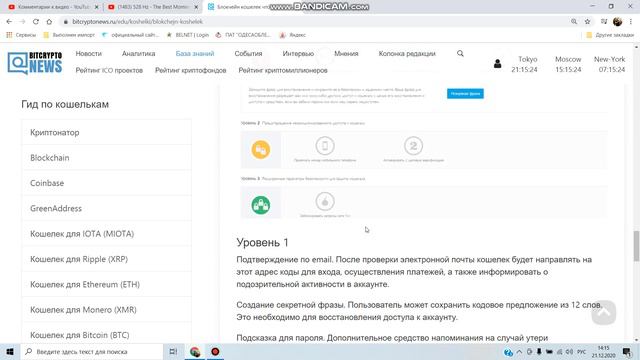Image resolution: width=640 pixels, height=360 pixels.
Task: Click the phone number step icon
Action: pos(325,145)
